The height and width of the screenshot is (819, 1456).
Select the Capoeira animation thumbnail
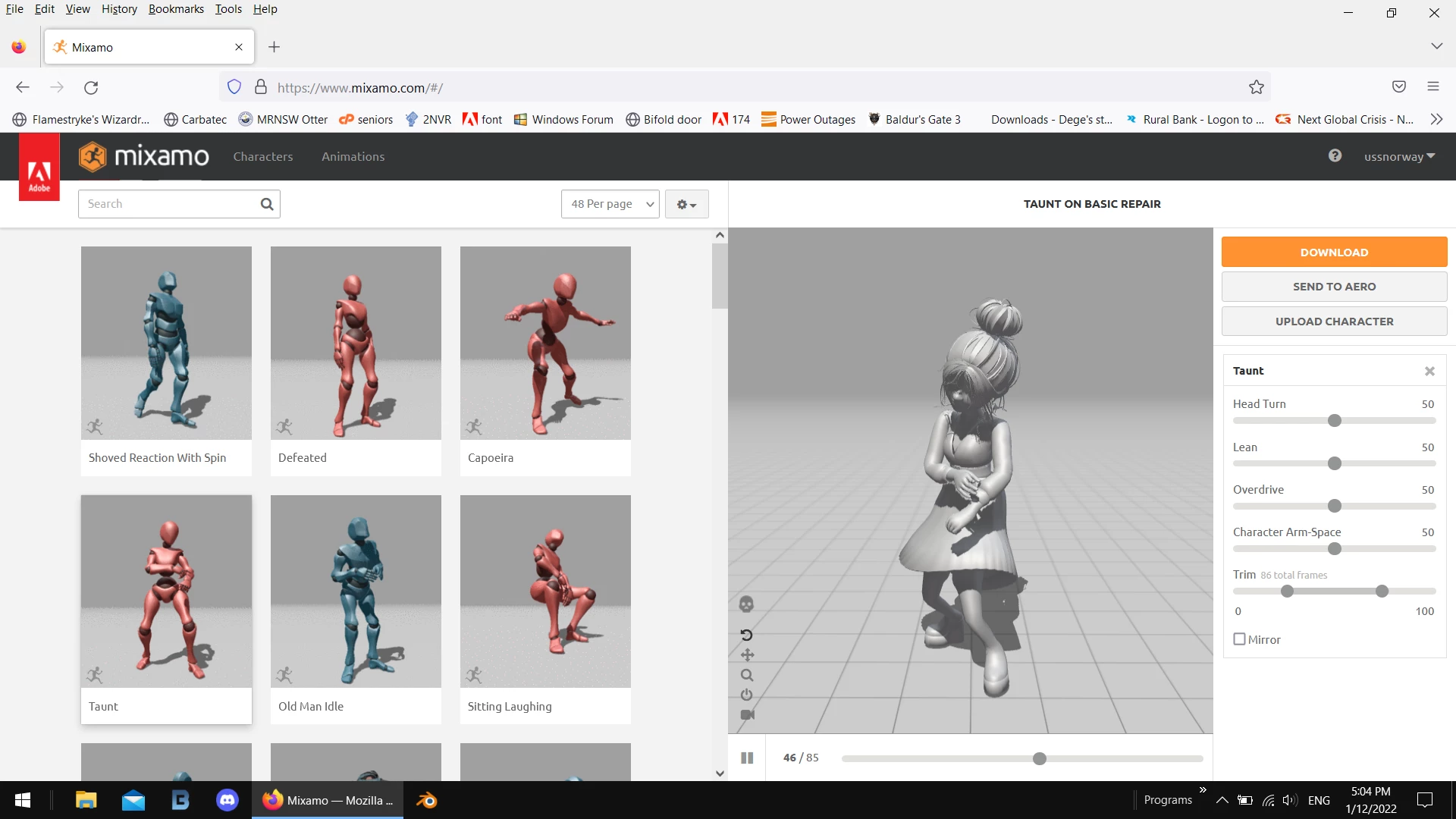545,344
